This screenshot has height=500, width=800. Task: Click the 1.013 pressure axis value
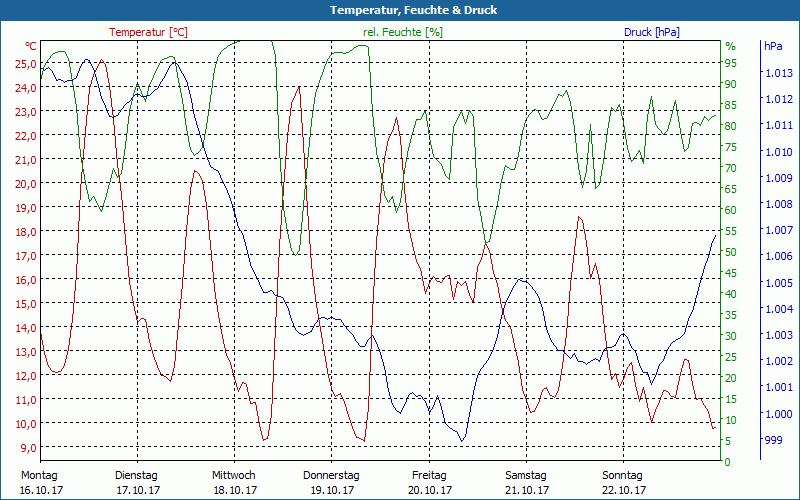(777, 73)
